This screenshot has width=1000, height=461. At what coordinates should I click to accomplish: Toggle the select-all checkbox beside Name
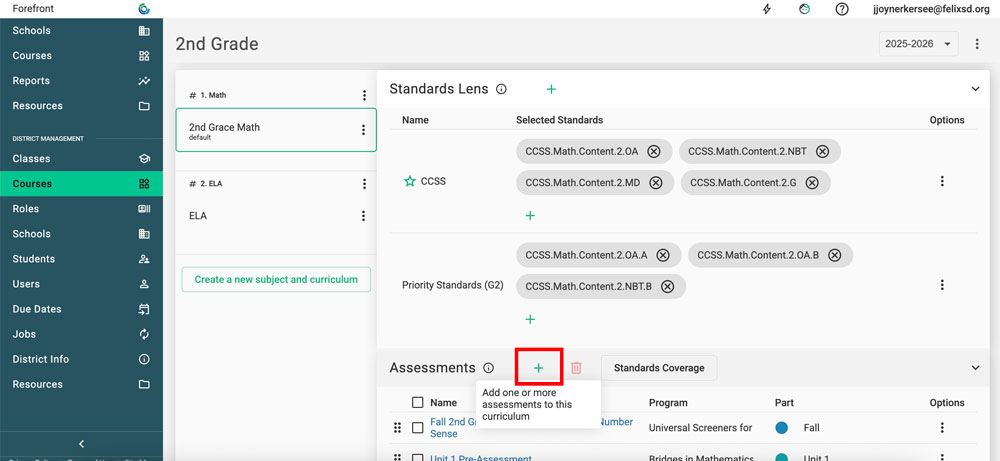pyautogui.click(x=418, y=403)
